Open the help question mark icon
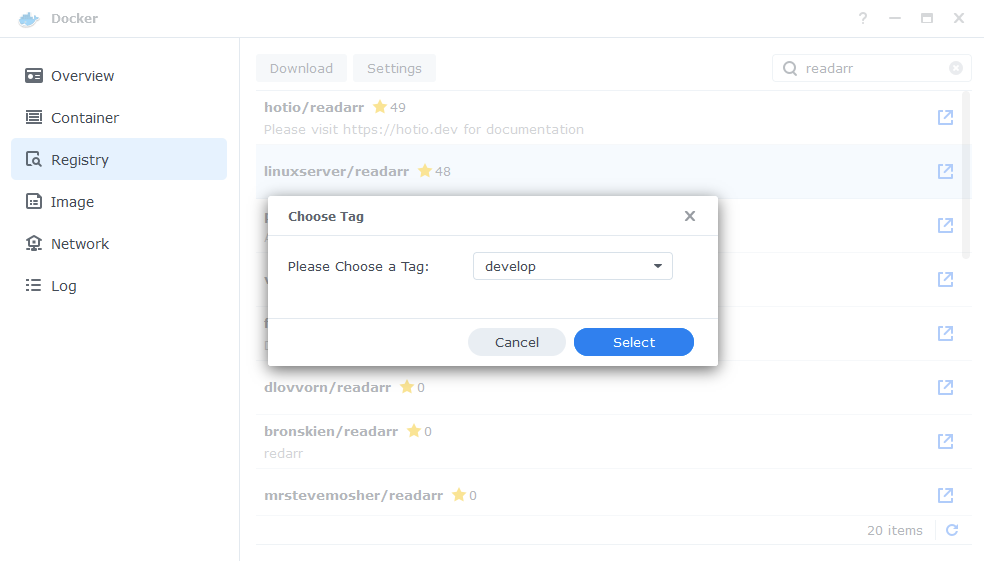The height and width of the screenshot is (561, 984). 863,18
